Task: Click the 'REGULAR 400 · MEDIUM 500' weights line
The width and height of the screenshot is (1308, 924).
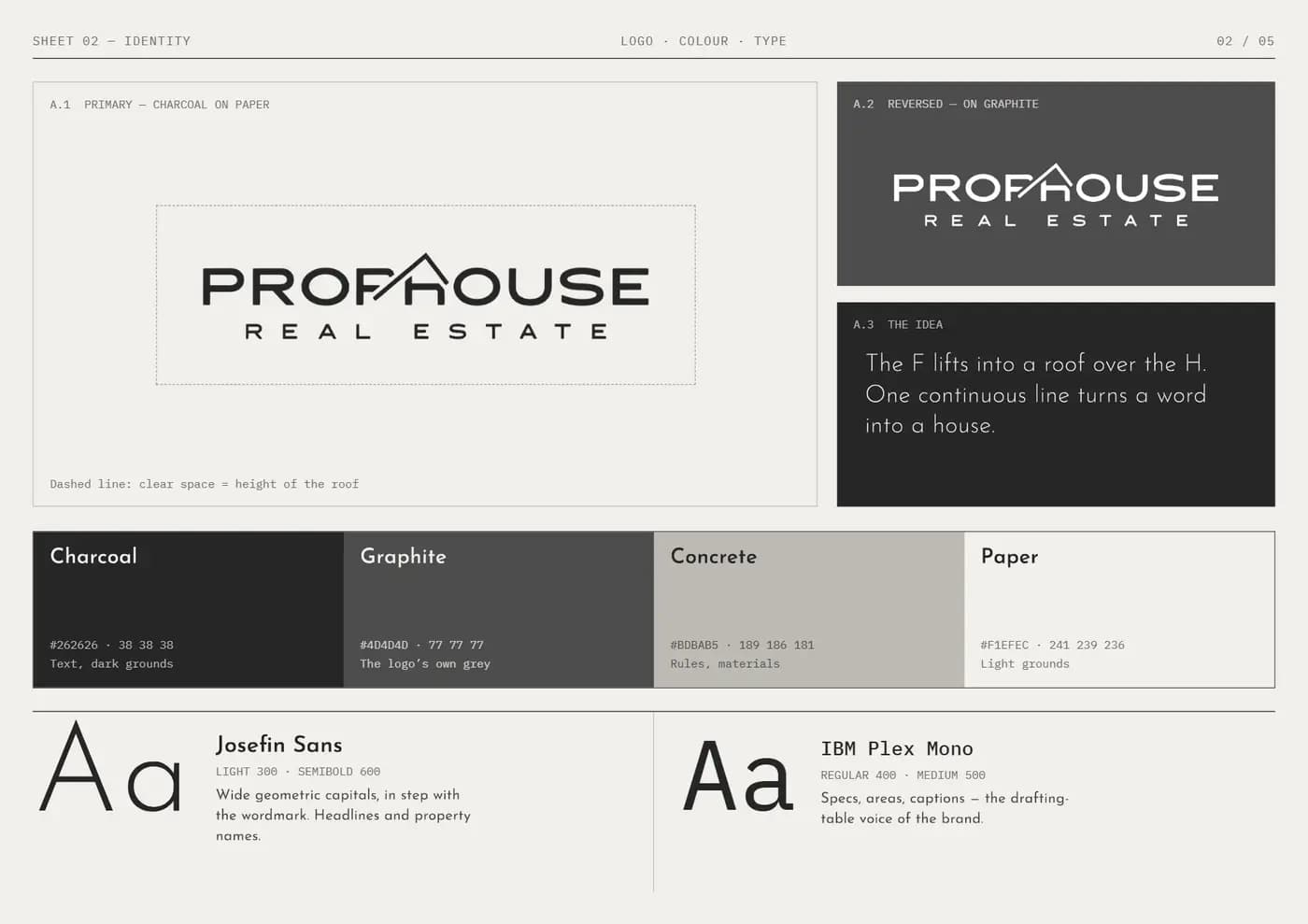Action: click(x=903, y=775)
